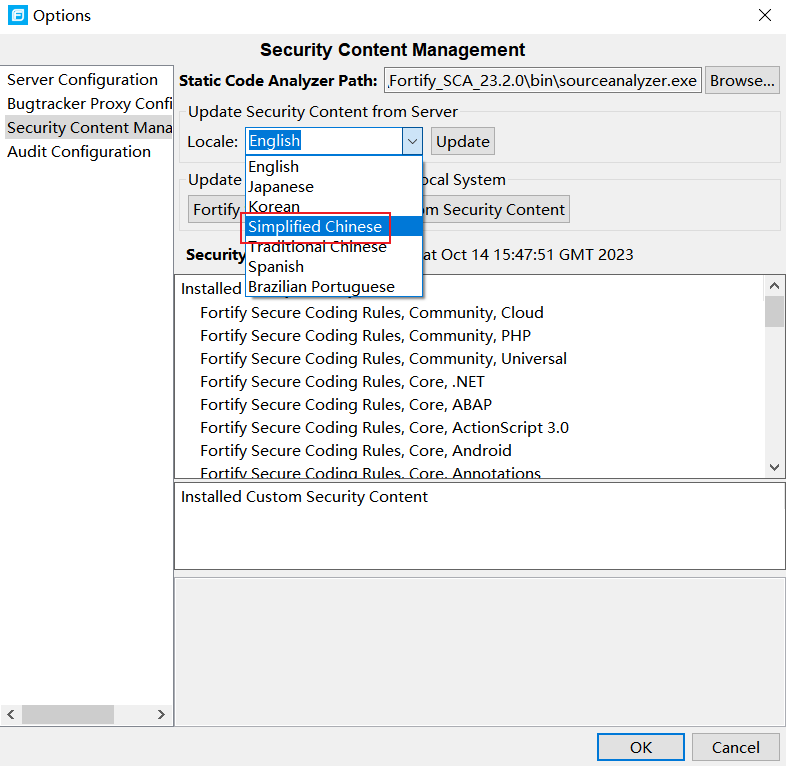Select Fortify Secure Coding Rules, Core, .NET

(342, 381)
